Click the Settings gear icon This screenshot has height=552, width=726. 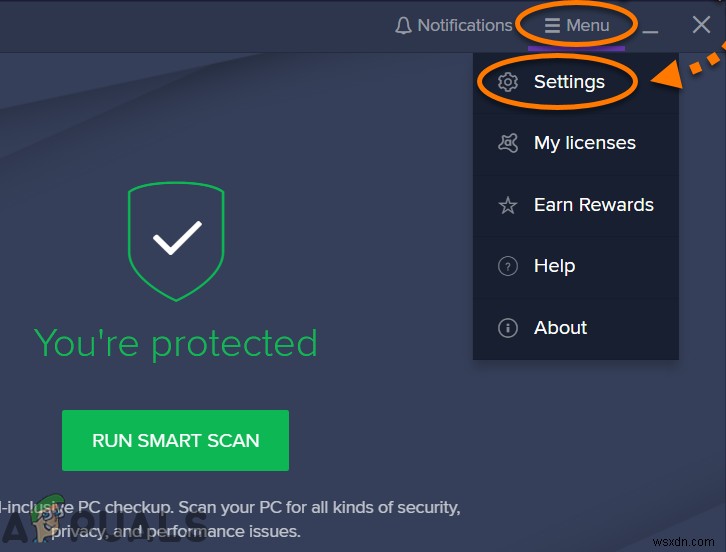[508, 82]
